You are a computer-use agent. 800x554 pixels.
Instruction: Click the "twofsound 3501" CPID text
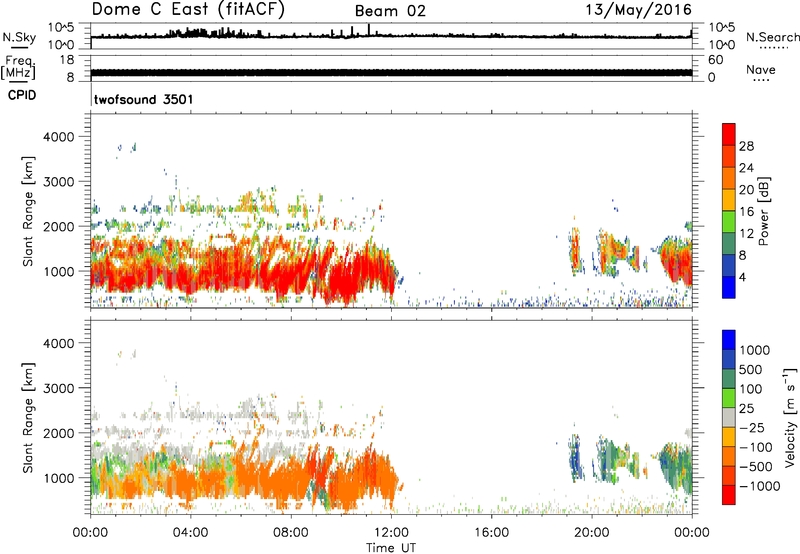(x=143, y=99)
